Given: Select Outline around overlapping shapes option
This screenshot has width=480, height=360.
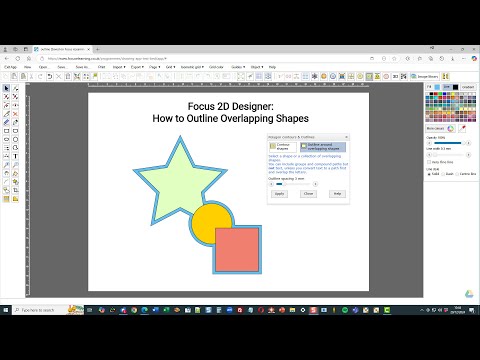Looking at the screenshot, I should [323, 147].
